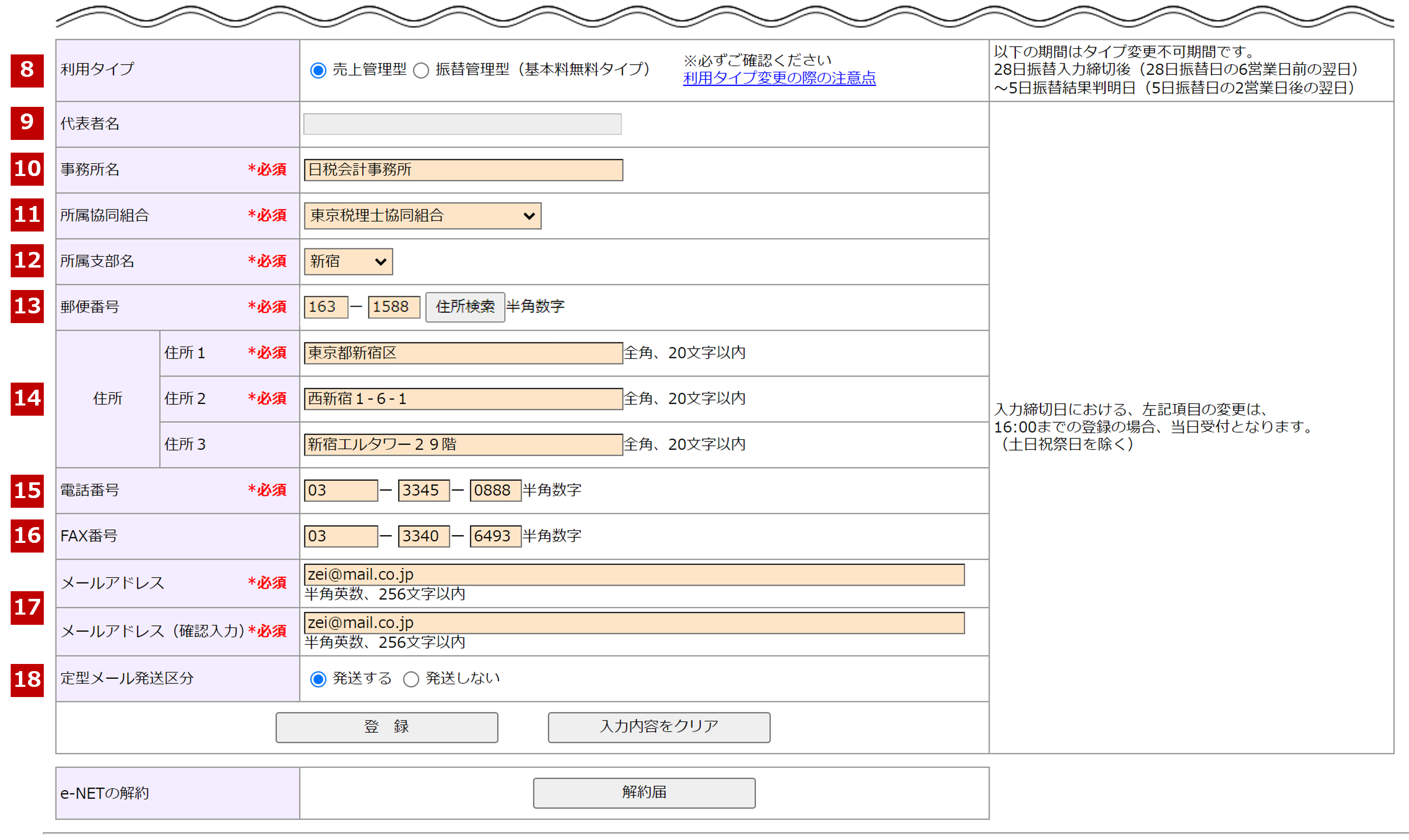Click the メールアドレス confirmation input field
The image size is (1409, 840).
pos(633,623)
